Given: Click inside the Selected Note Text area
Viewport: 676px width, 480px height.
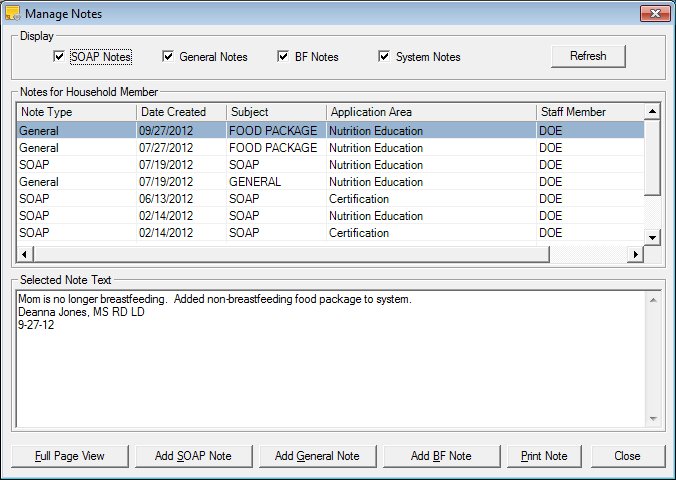Looking at the screenshot, I should click(331, 359).
